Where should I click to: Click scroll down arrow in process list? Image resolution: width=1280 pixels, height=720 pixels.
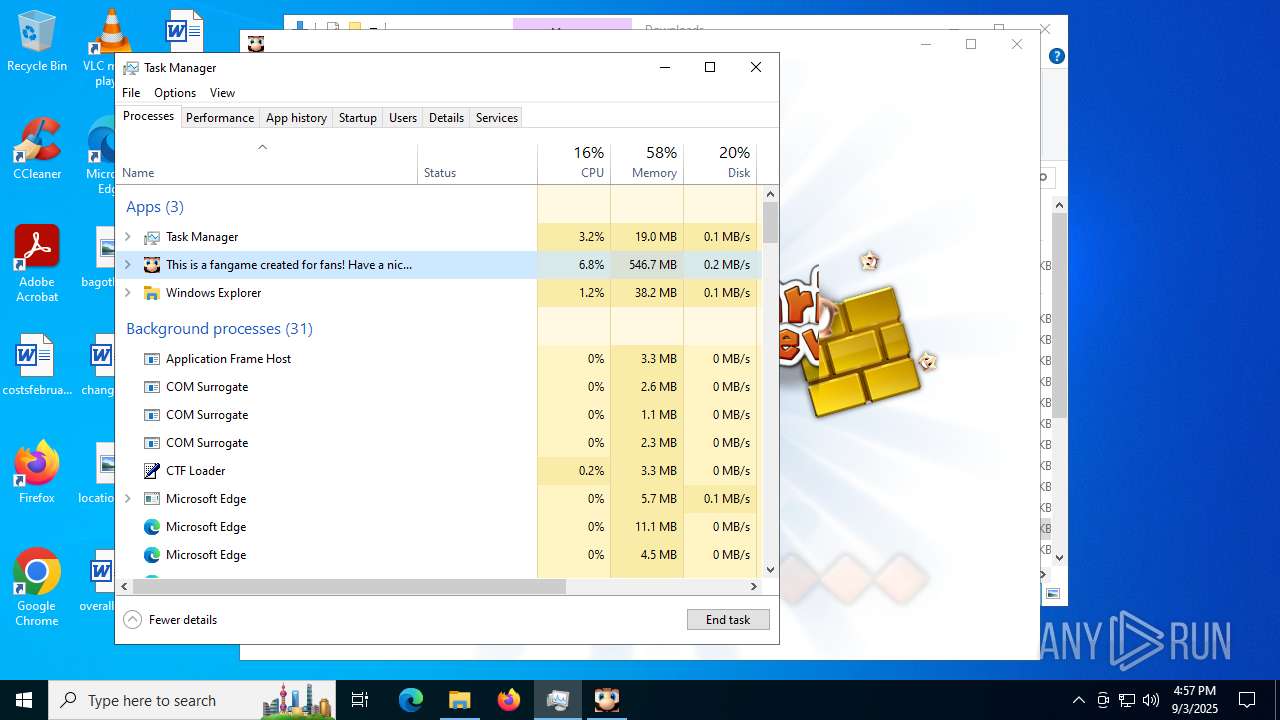pyautogui.click(x=770, y=570)
